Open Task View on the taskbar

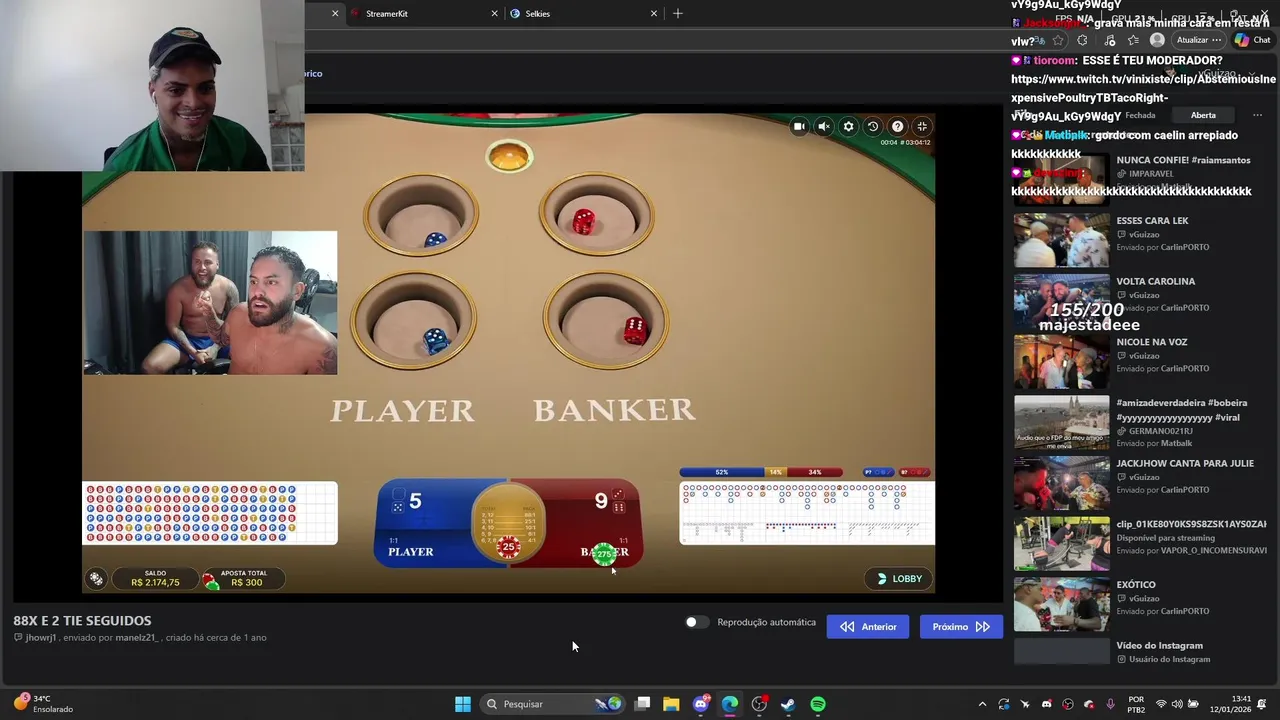pos(642,704)
